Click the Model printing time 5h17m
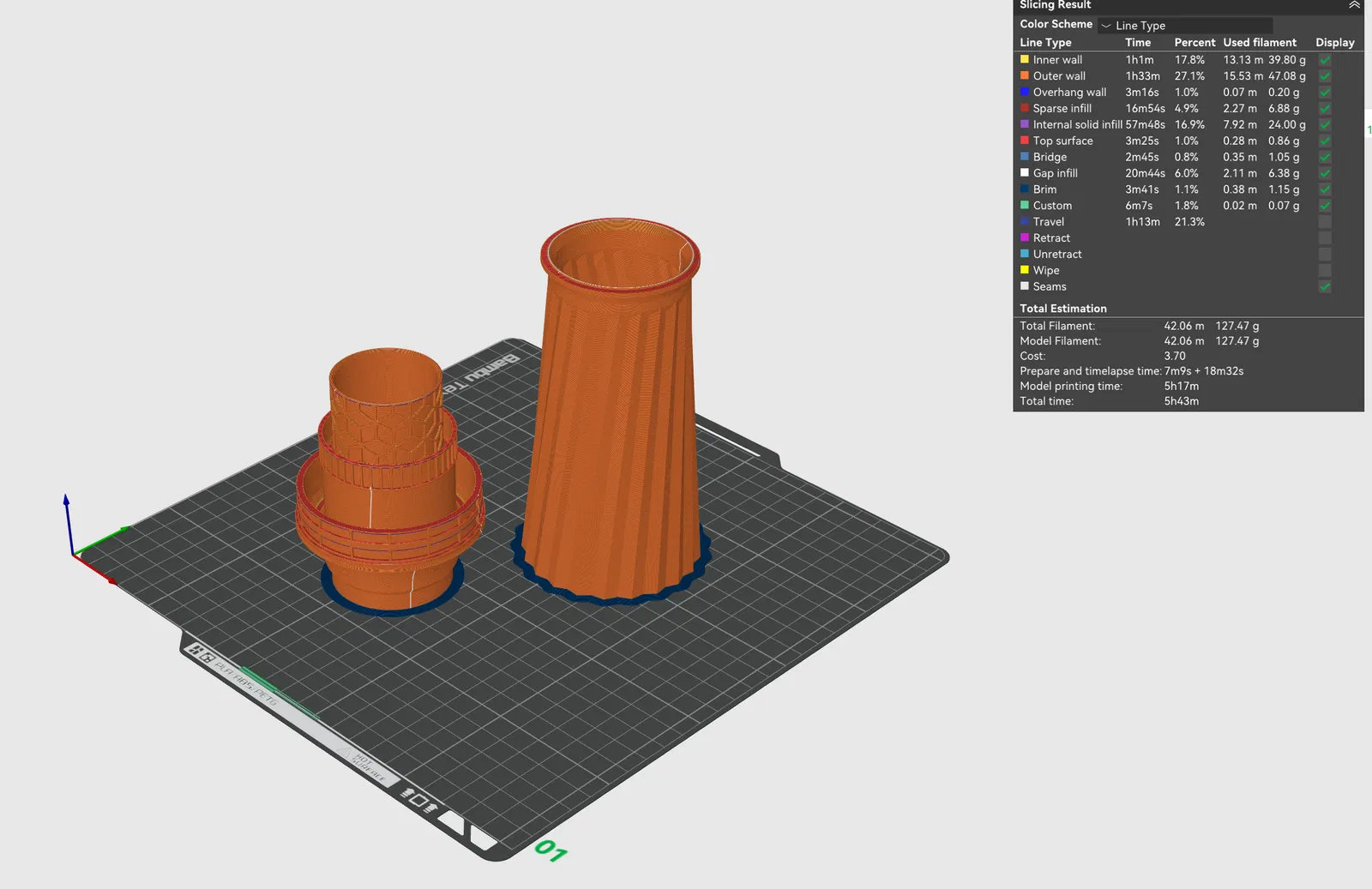 pyautogui.click(x=1181, y=387)
